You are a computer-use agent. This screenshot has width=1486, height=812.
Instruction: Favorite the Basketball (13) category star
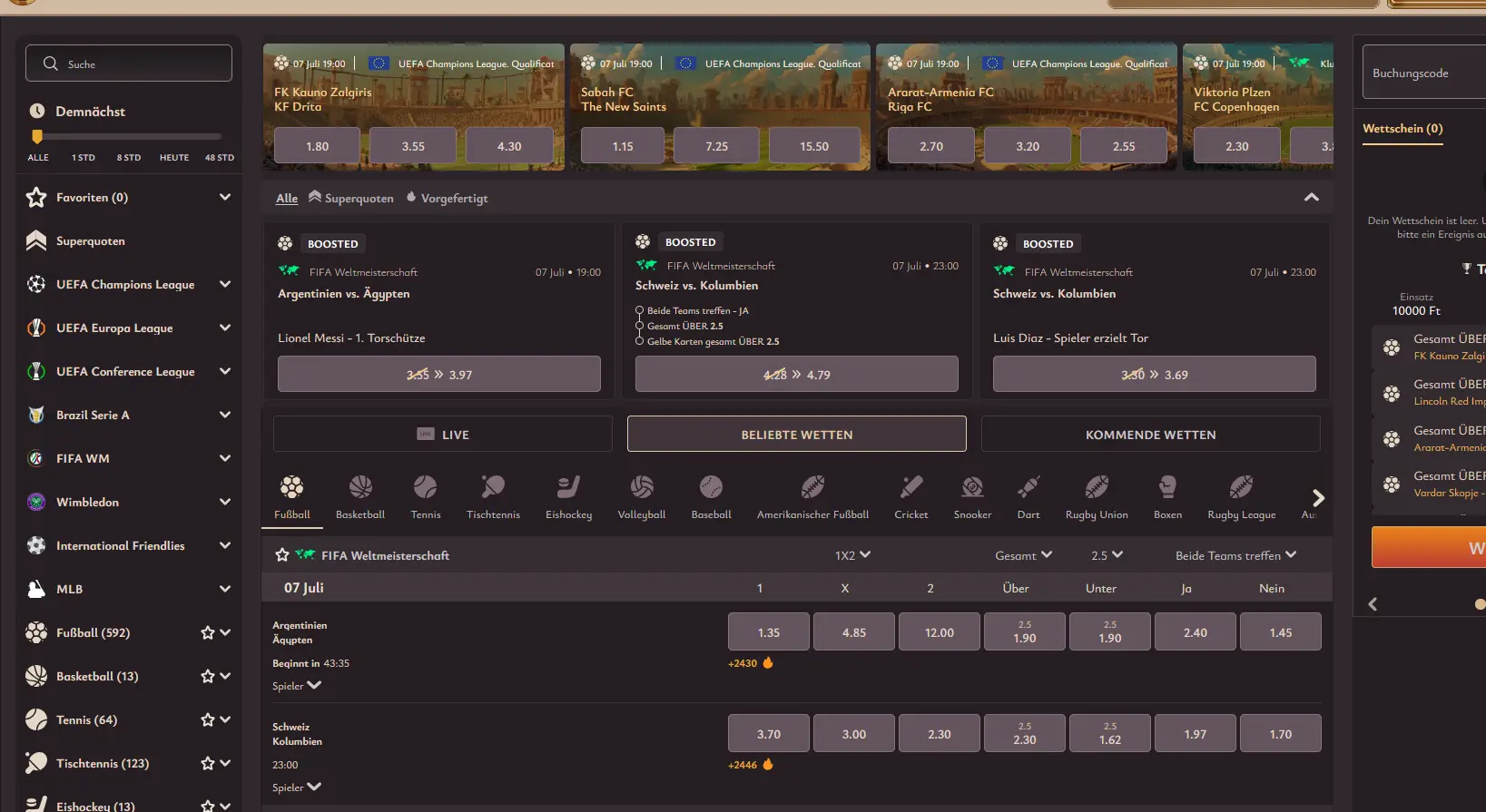tap(208, 676)
